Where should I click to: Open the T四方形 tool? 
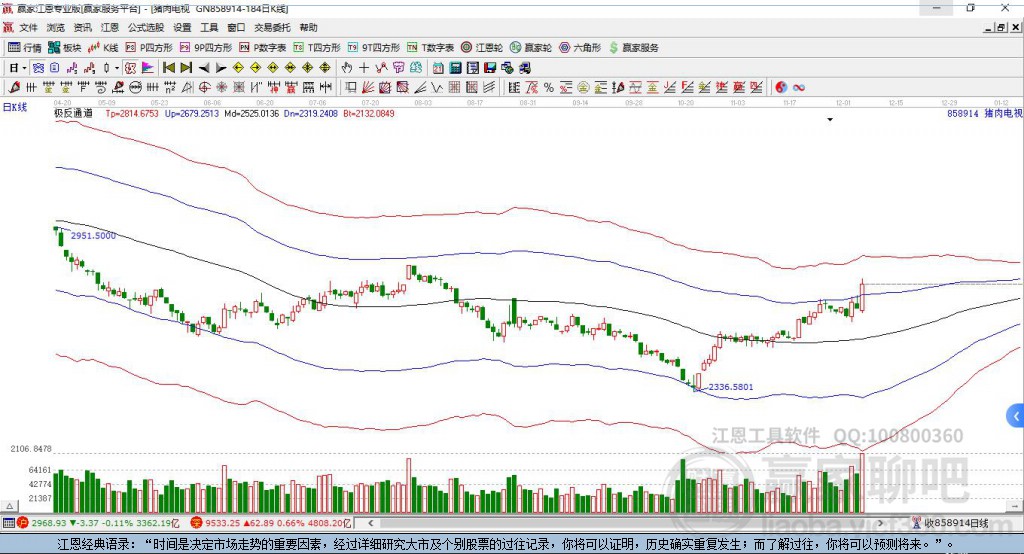(x=317, y=48)
